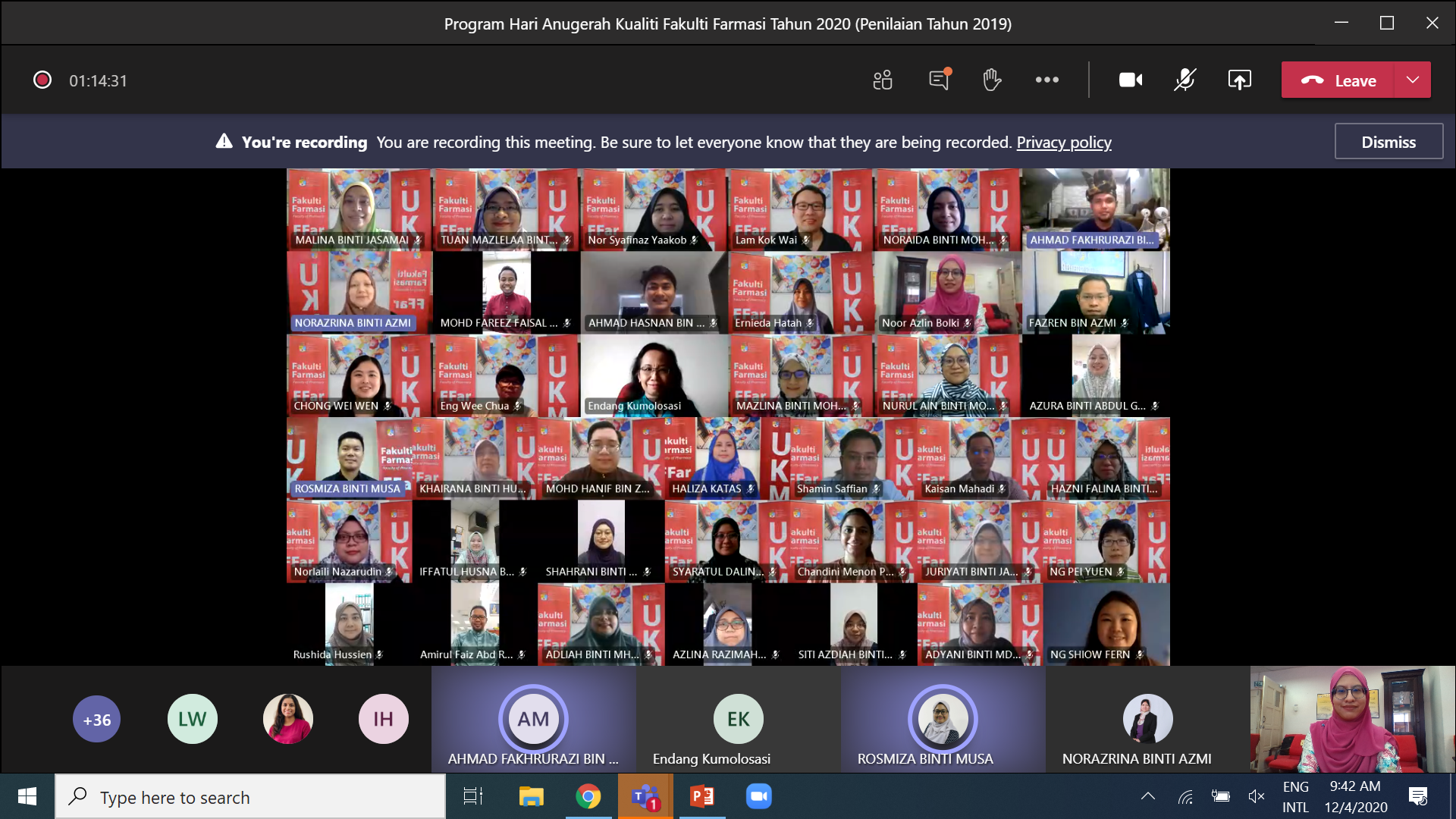Viewport: 1456px width, 819px height.
Task: Click the IH participant avatar
Action: coord(383,719)
